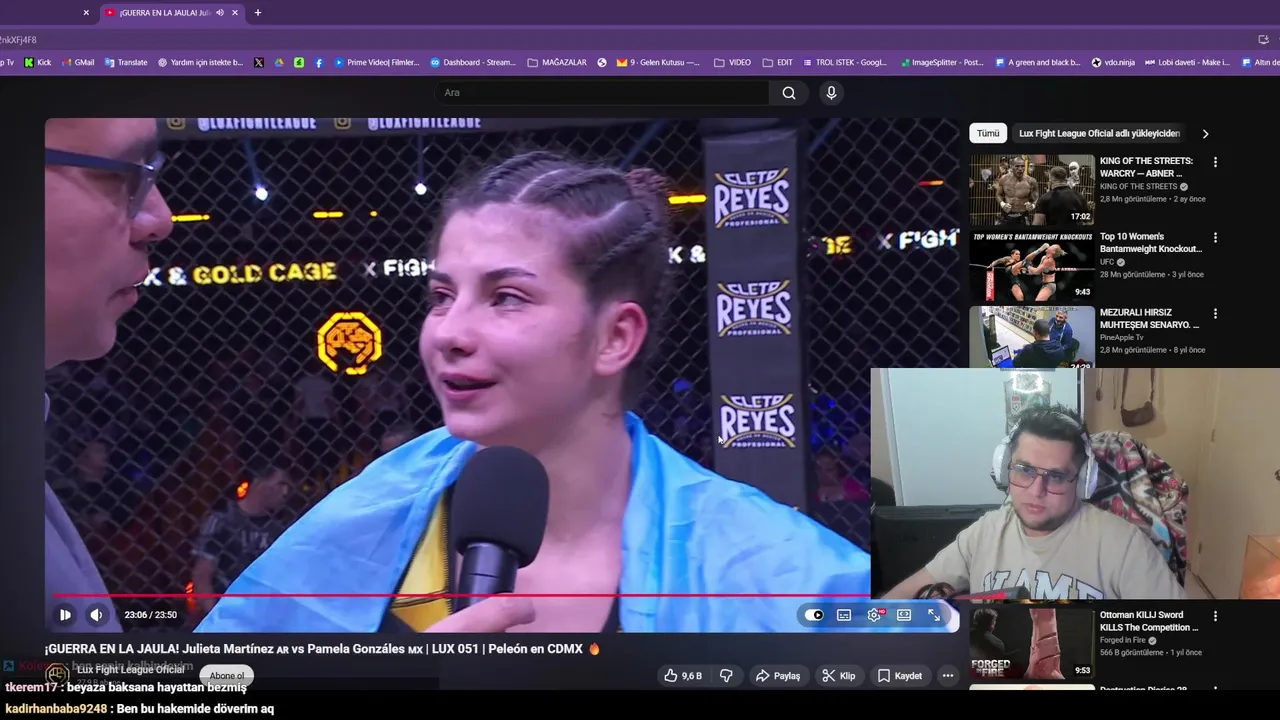Open Top 10 Women's Bantamweight Knockouts title

(x=1149, y=243)
